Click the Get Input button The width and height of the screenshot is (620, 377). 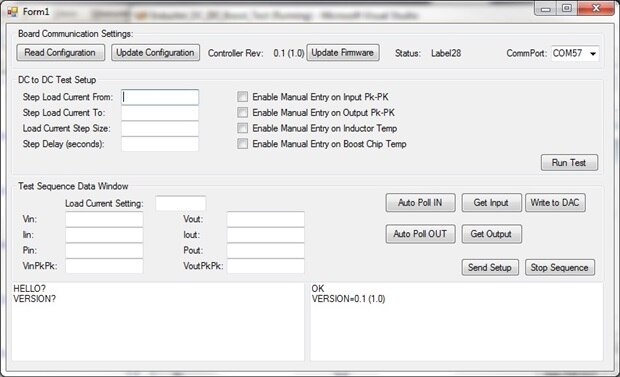click(491, 203)
